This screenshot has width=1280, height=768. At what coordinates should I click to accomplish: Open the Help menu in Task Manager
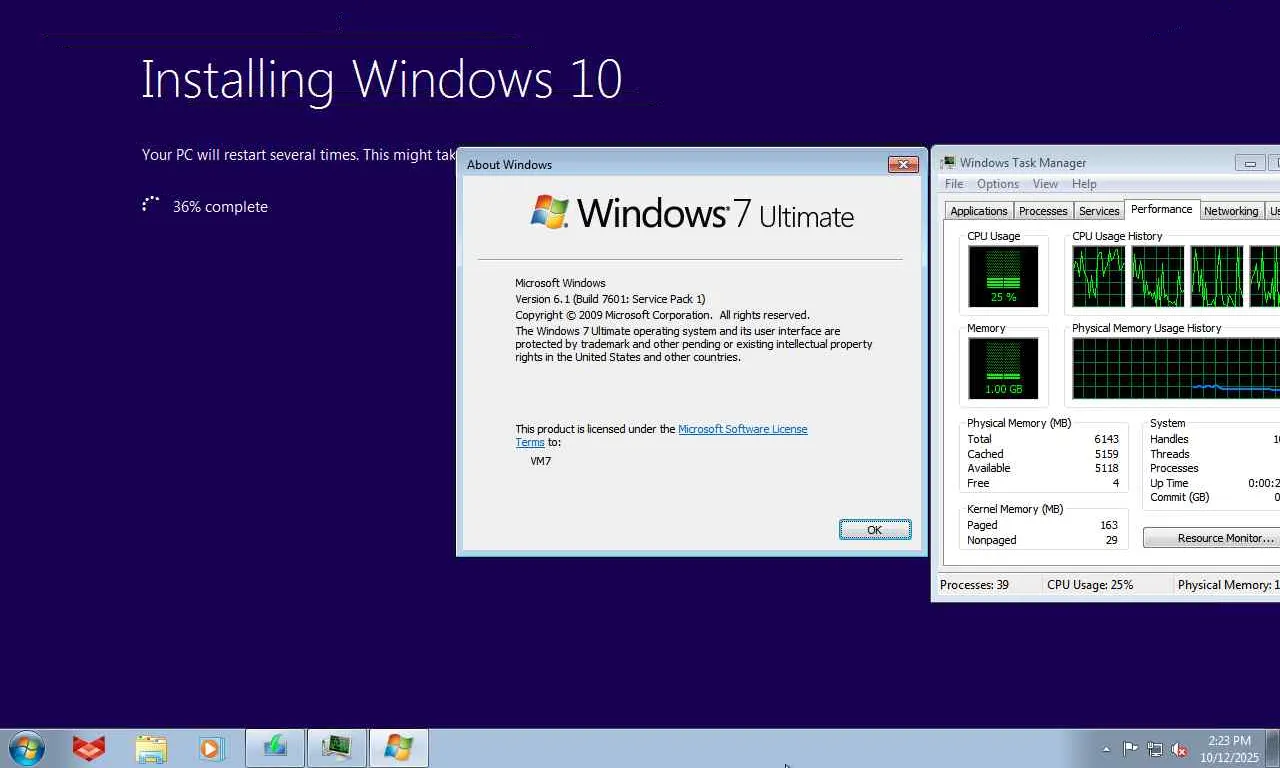(1084, 184)
